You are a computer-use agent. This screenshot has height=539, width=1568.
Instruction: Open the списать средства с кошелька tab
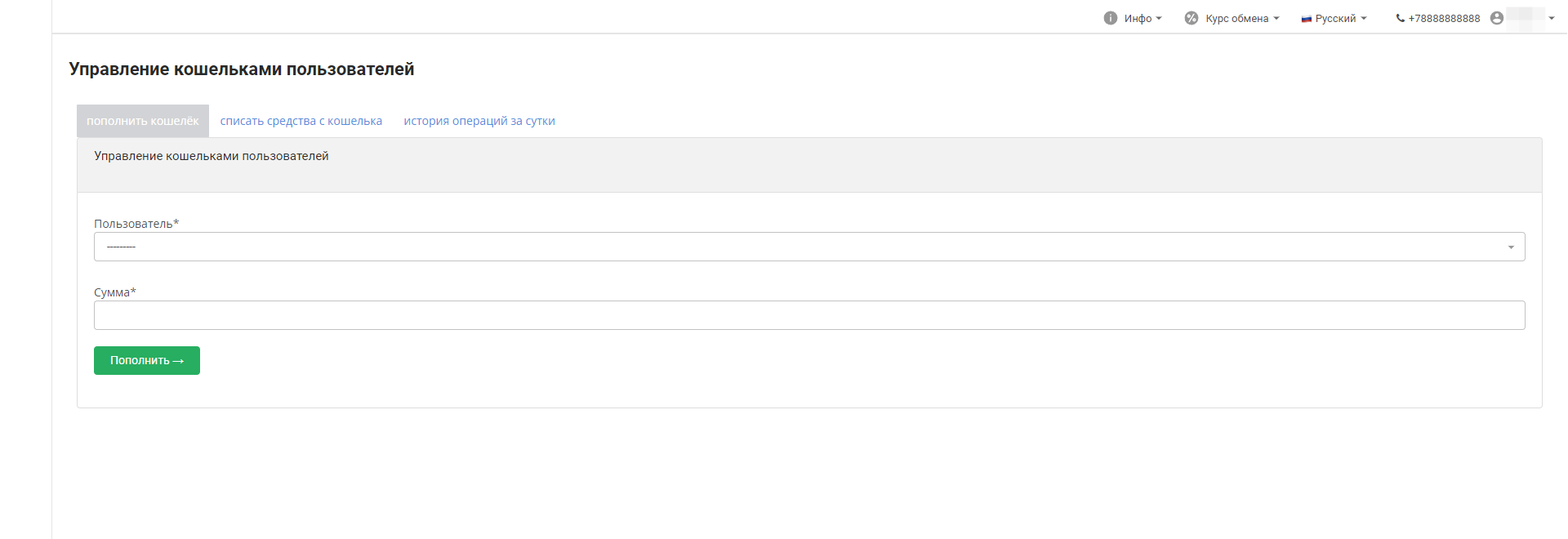[x=301, y=121]
